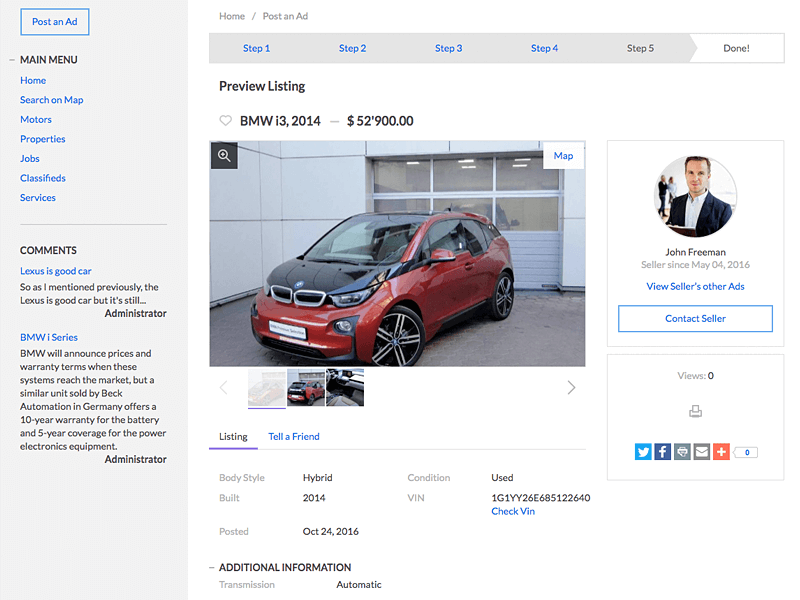Click the Contact Seller button
The image size is (800, 600).
pos(695,318)
